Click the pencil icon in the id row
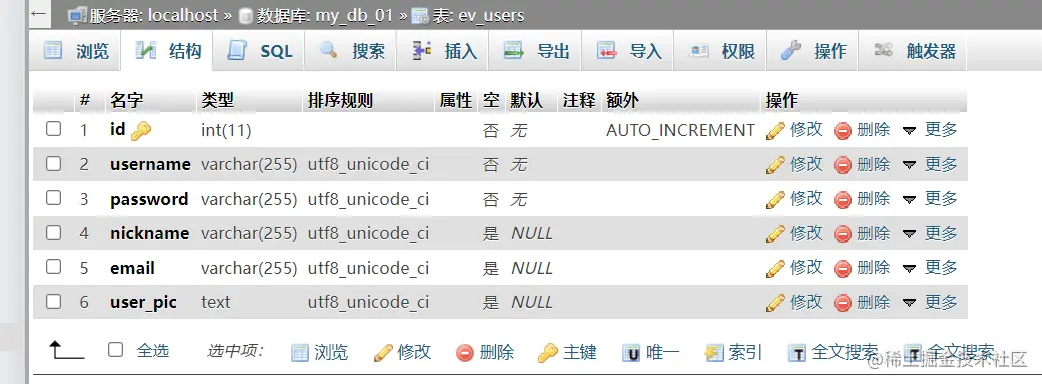The height and width of the screenshot is (384, 1042). 775,131
